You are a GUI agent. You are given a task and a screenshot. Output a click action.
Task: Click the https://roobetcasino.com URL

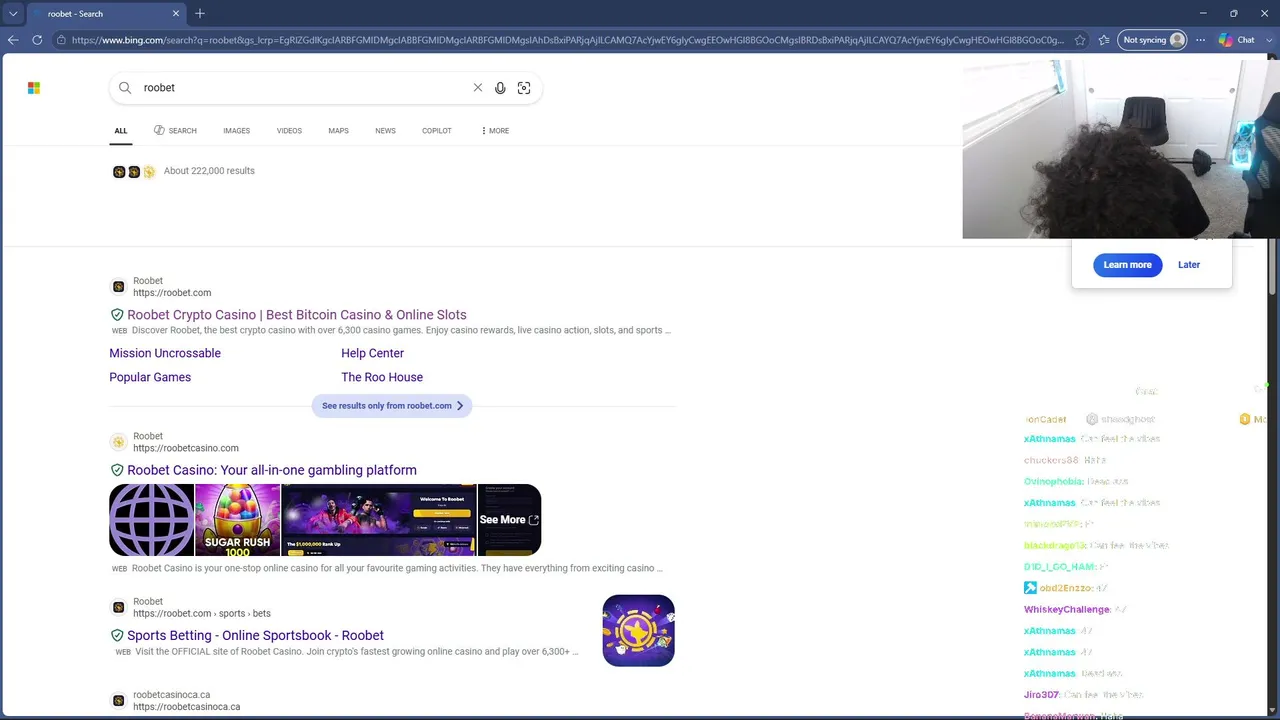[x=186, y=448]
